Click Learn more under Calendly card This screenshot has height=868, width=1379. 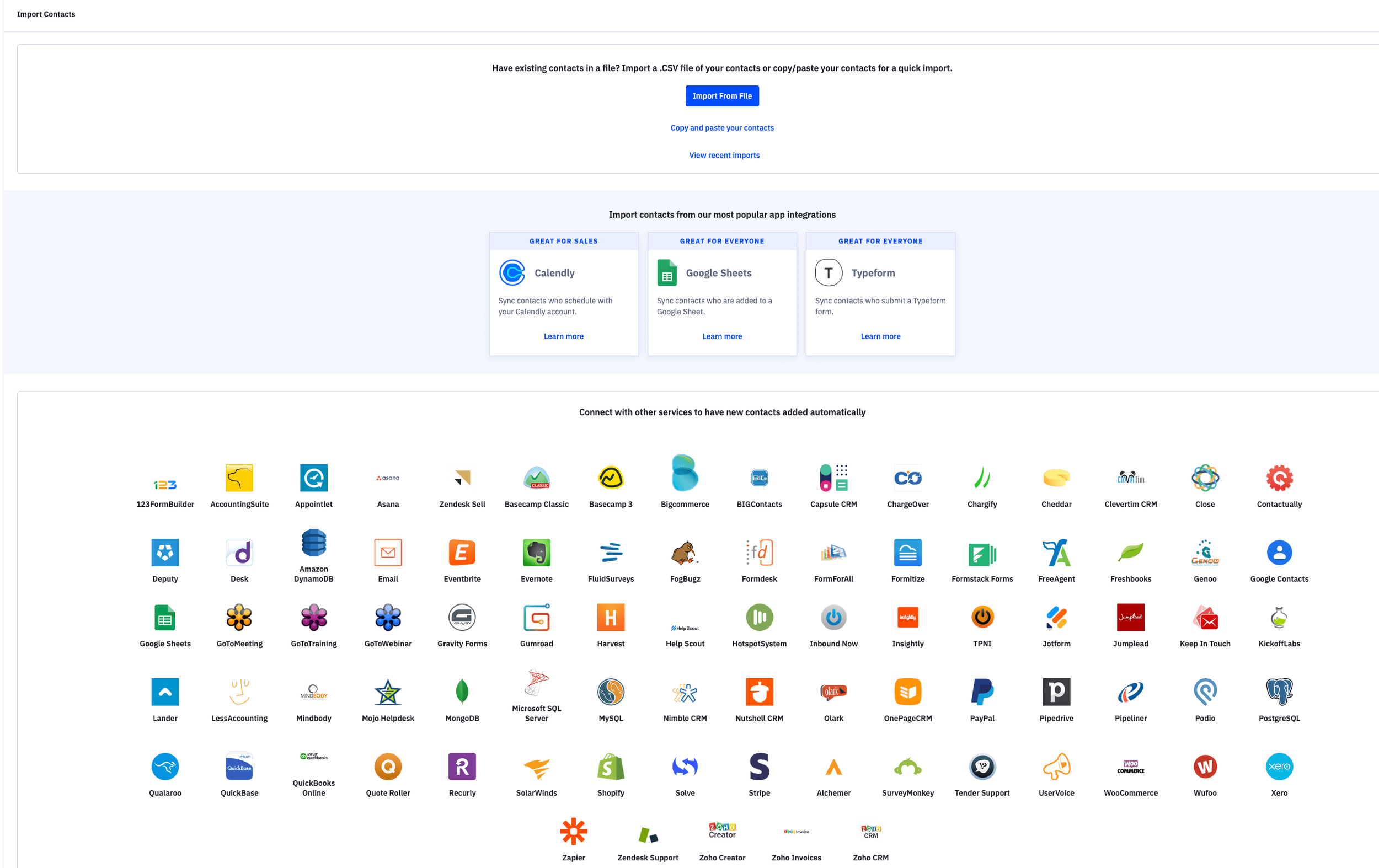coord(564,336)
